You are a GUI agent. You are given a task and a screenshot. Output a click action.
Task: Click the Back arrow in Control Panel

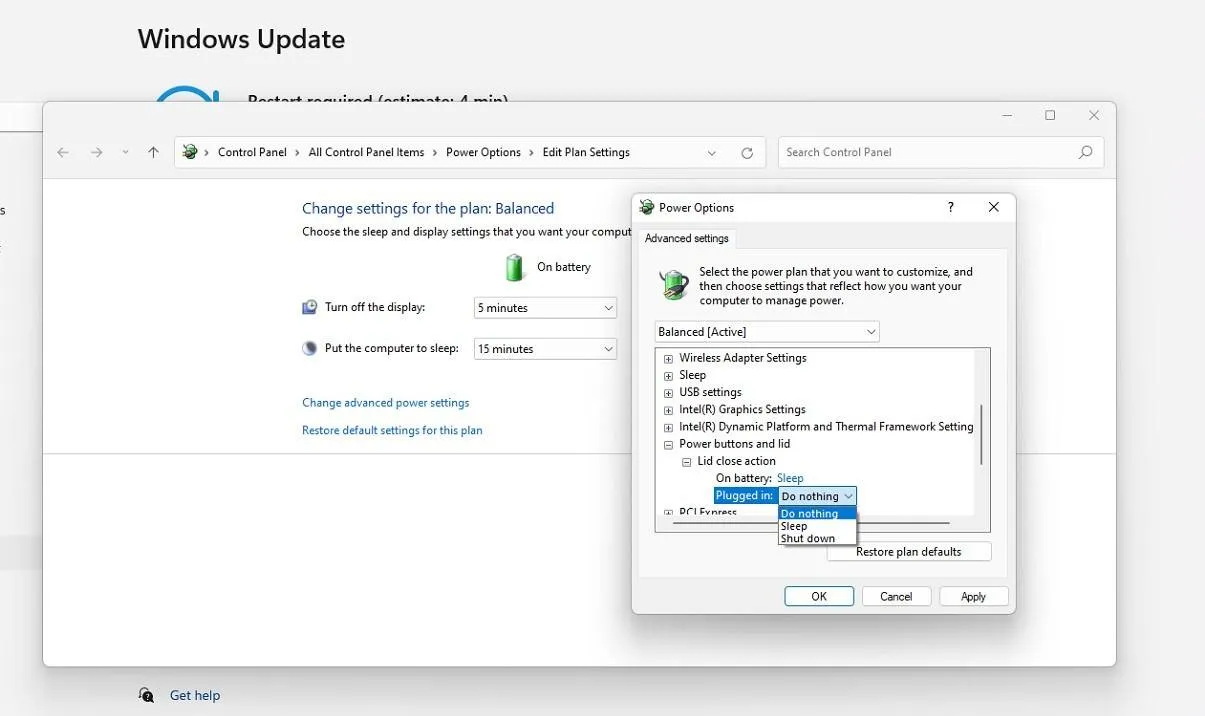[x=63, y=152]
